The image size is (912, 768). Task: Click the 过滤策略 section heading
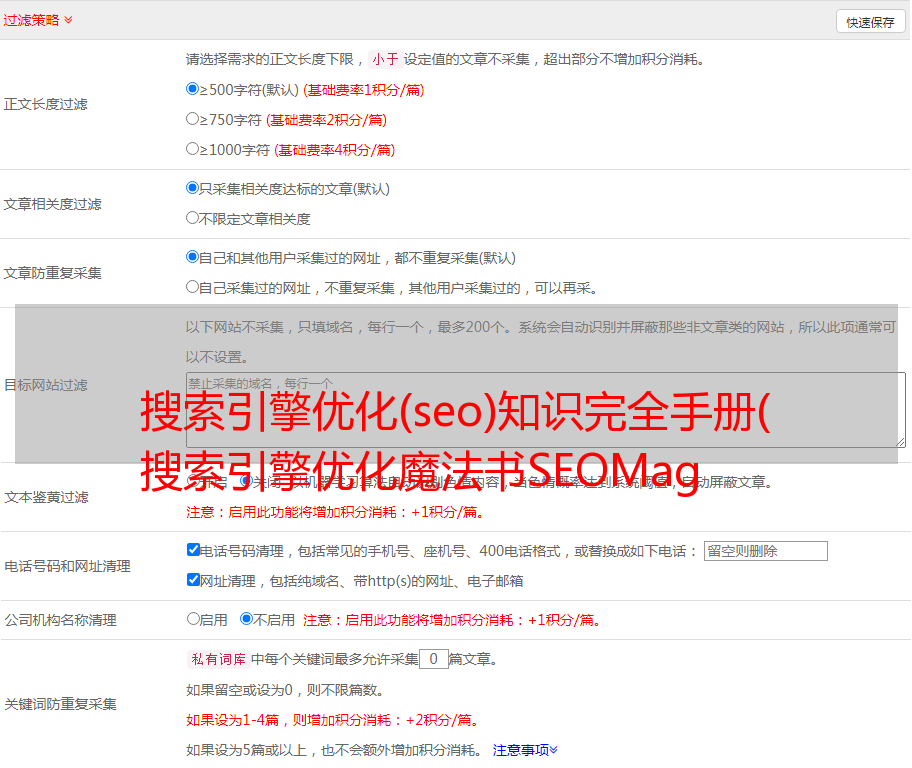tap(31, 20)
